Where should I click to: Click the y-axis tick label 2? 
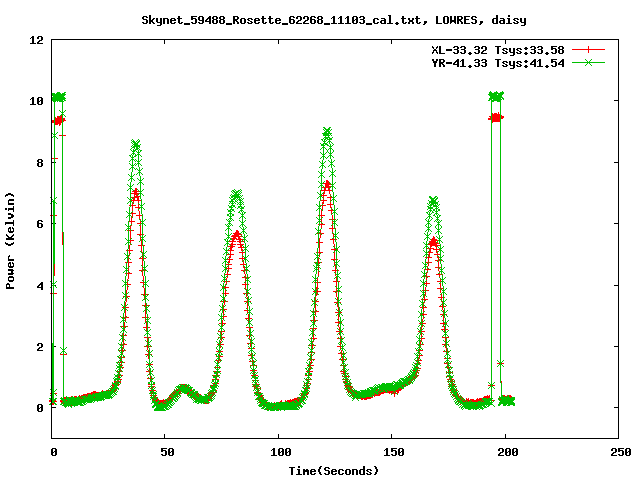click(40, 347)
